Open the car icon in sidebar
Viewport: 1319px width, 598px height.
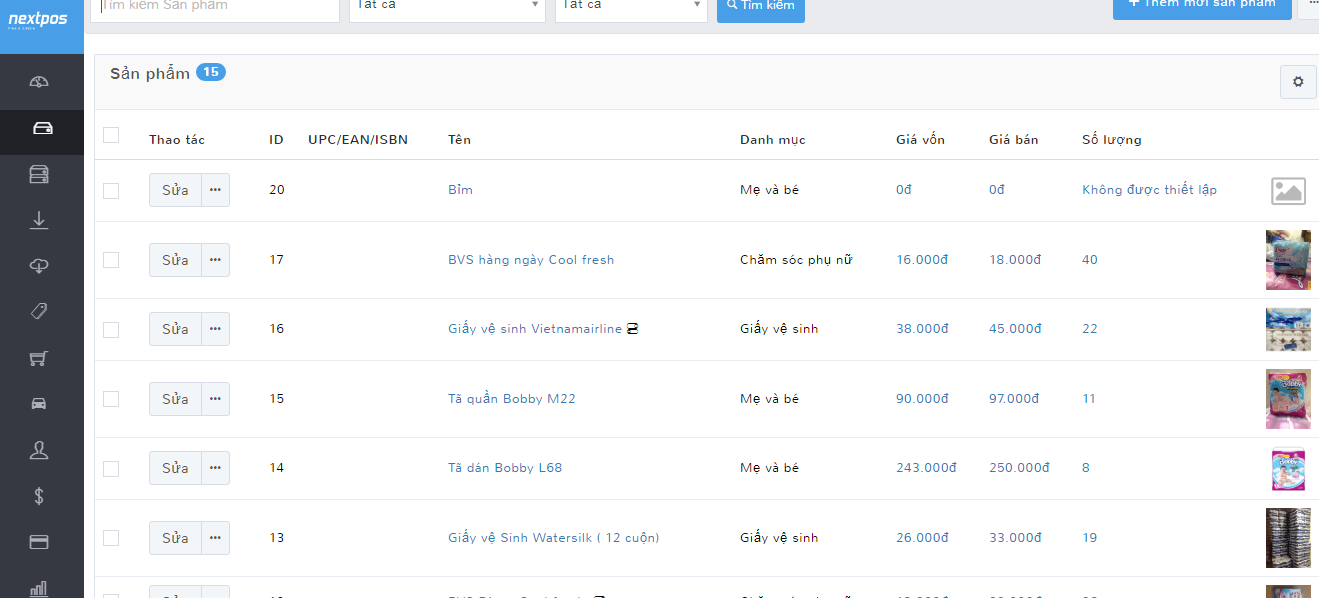click(x=39, y=404)
